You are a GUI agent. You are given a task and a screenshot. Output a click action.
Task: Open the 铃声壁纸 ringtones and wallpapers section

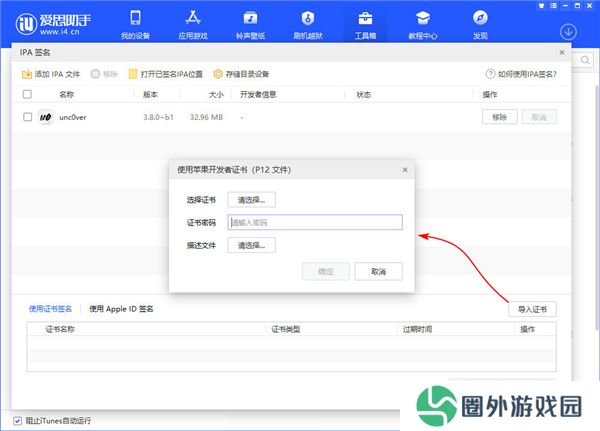[x=250, y=24]
